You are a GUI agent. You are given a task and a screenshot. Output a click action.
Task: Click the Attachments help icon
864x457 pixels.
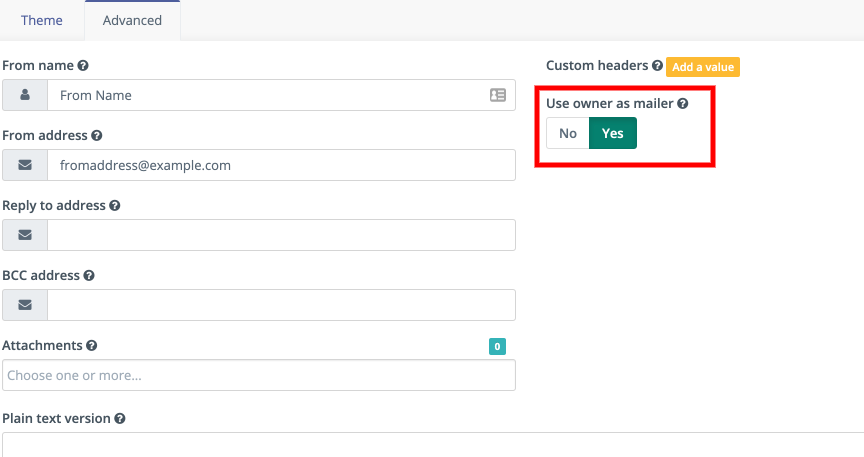click(92, 346)
